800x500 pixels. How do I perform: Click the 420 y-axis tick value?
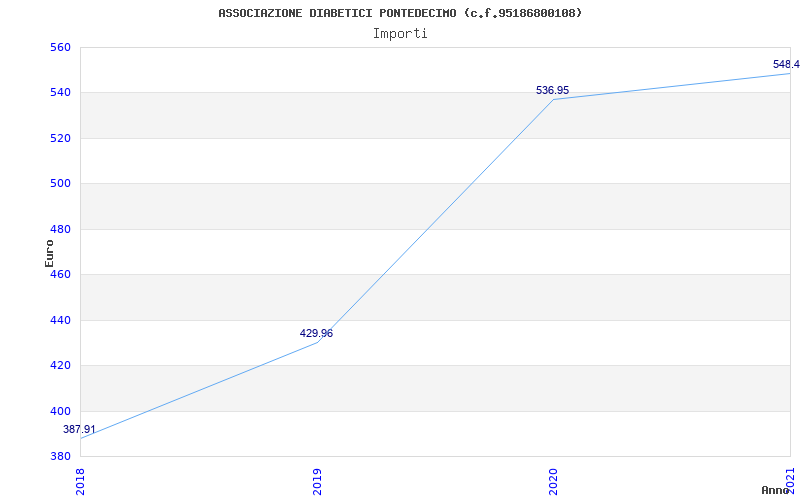(x=60, y=366)
